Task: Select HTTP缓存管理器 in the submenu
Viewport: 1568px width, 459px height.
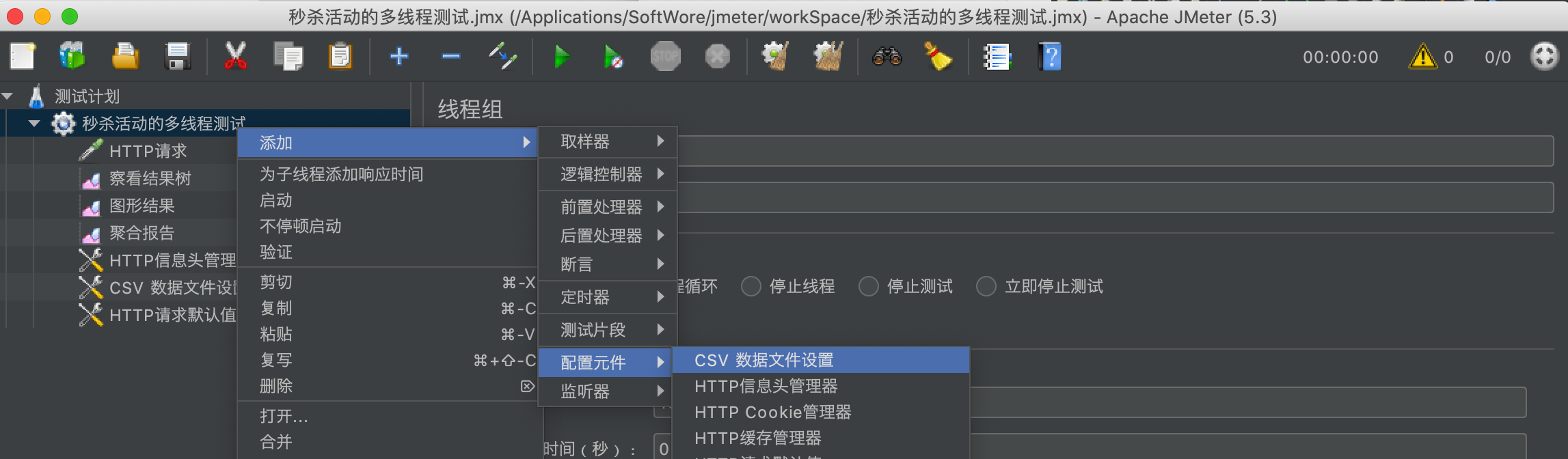Action: tap(821, 438)
